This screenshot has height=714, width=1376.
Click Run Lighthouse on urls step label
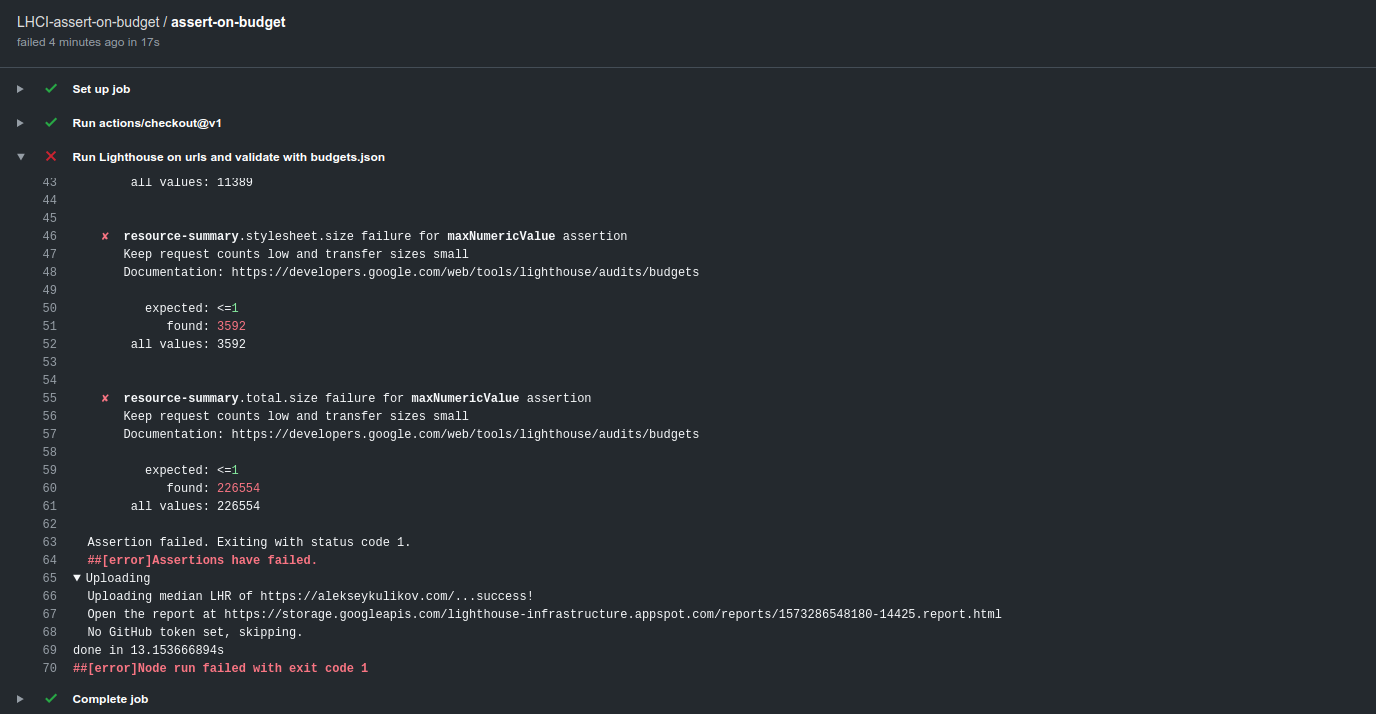pos(228,157)
